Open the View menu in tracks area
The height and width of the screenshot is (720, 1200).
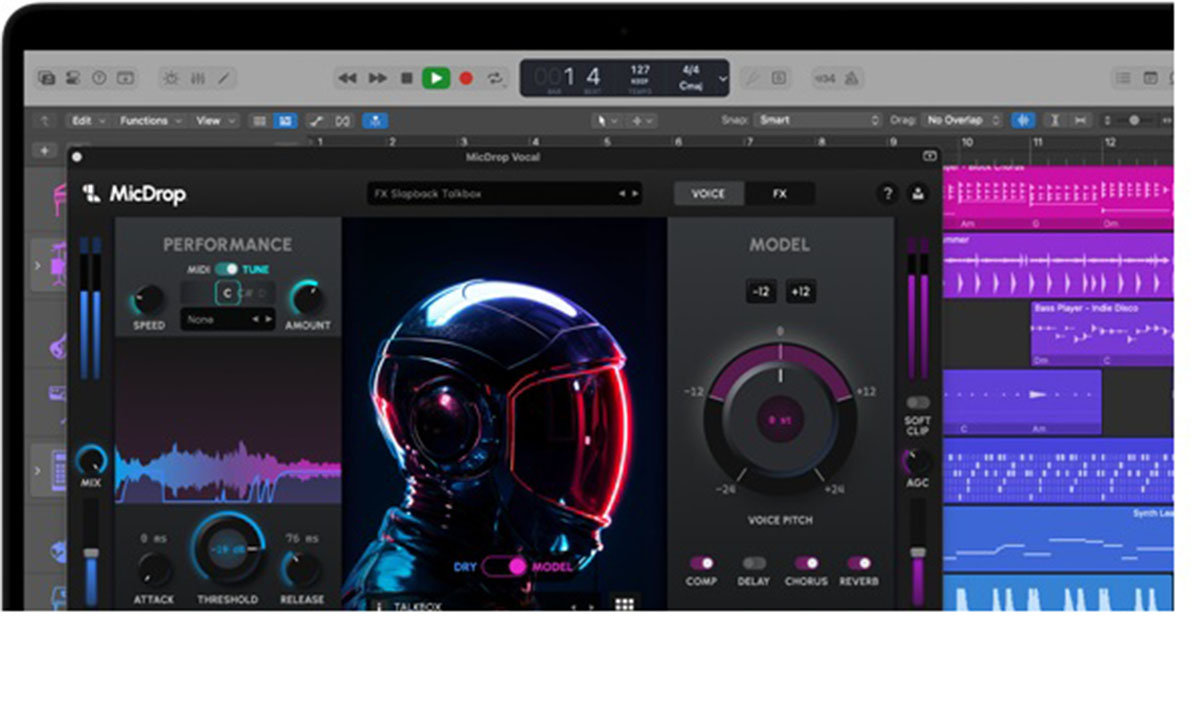click(215, 120)
